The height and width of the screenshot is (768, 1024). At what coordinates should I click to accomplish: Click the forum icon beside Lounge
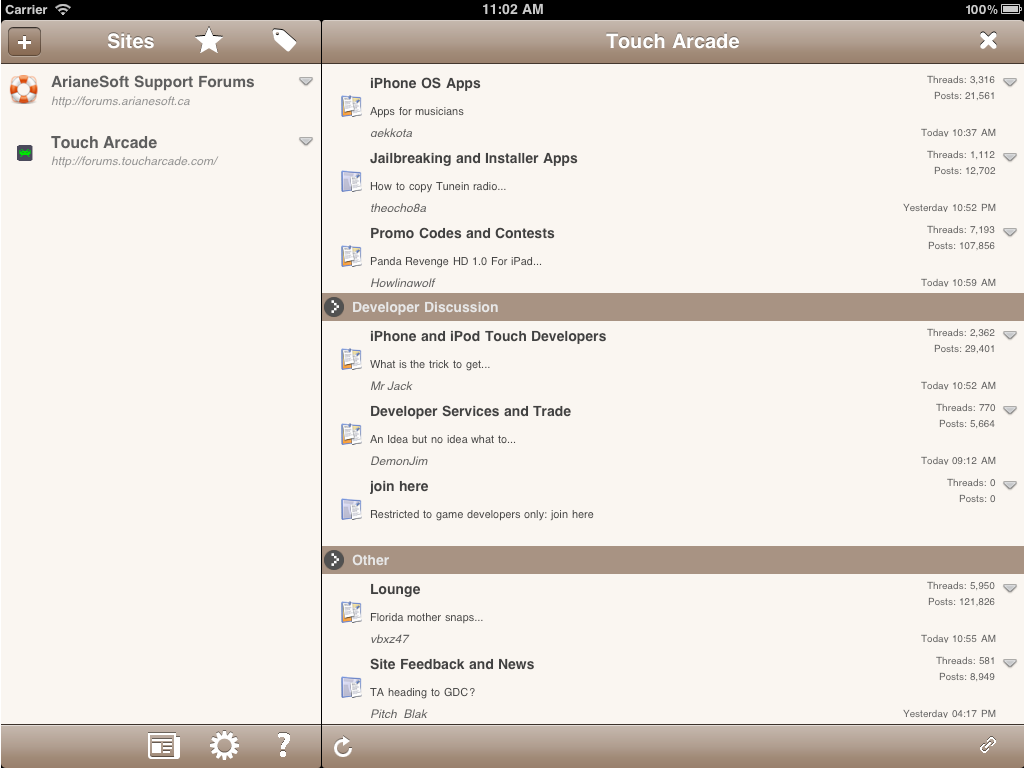(351, 612)
